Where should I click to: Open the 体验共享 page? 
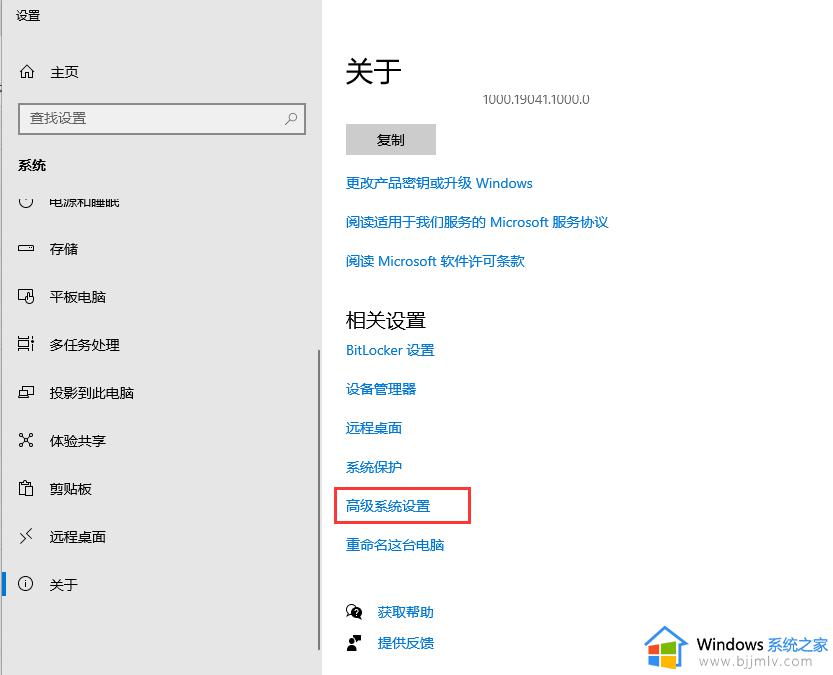point(78,440)
